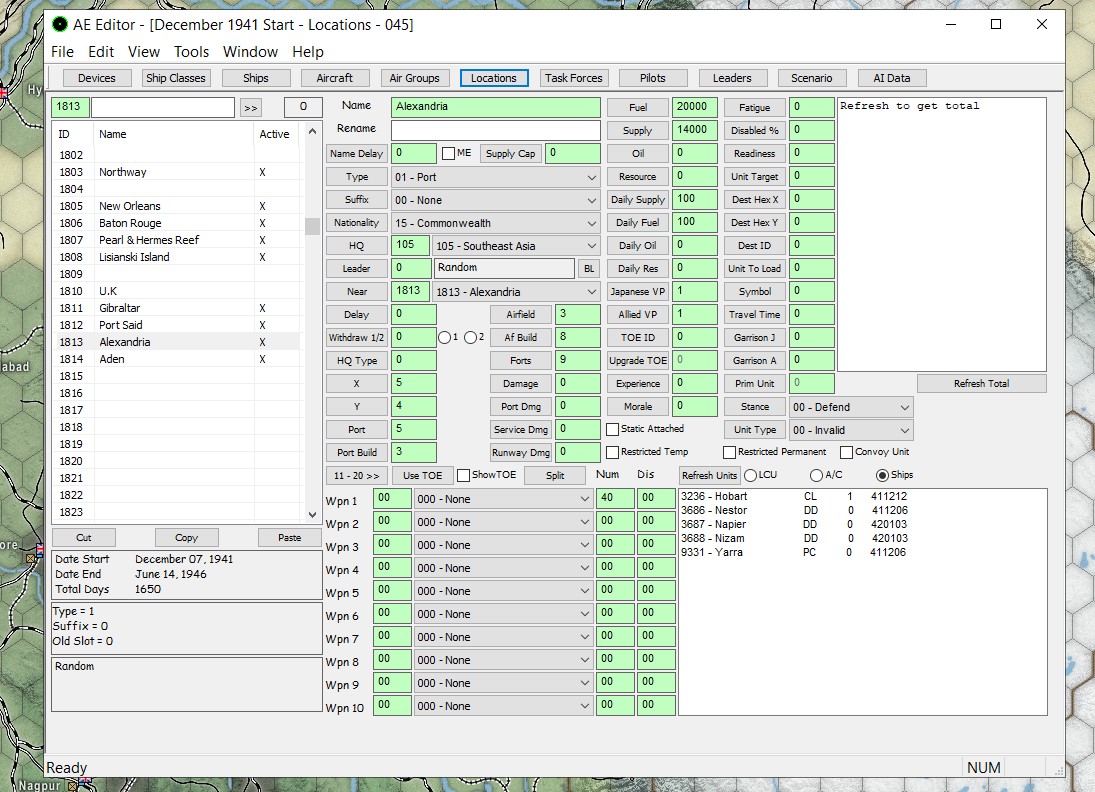Viewport: 1095px width, 792px height.
Task: Open the Nationality dropdown 15 - Commonwealth
Action: [495, 223]
